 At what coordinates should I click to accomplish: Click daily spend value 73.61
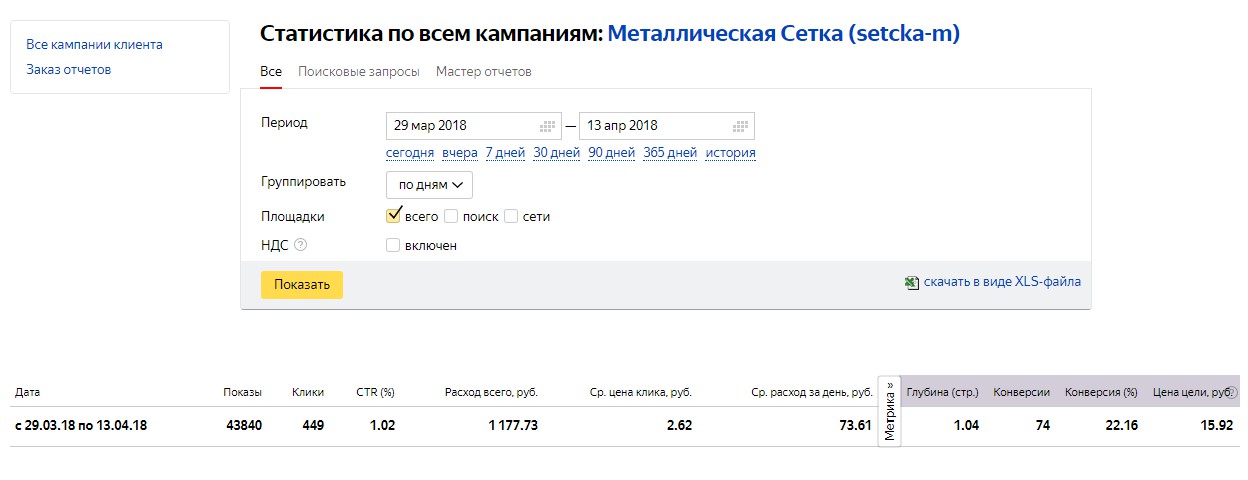click(855, 425)
